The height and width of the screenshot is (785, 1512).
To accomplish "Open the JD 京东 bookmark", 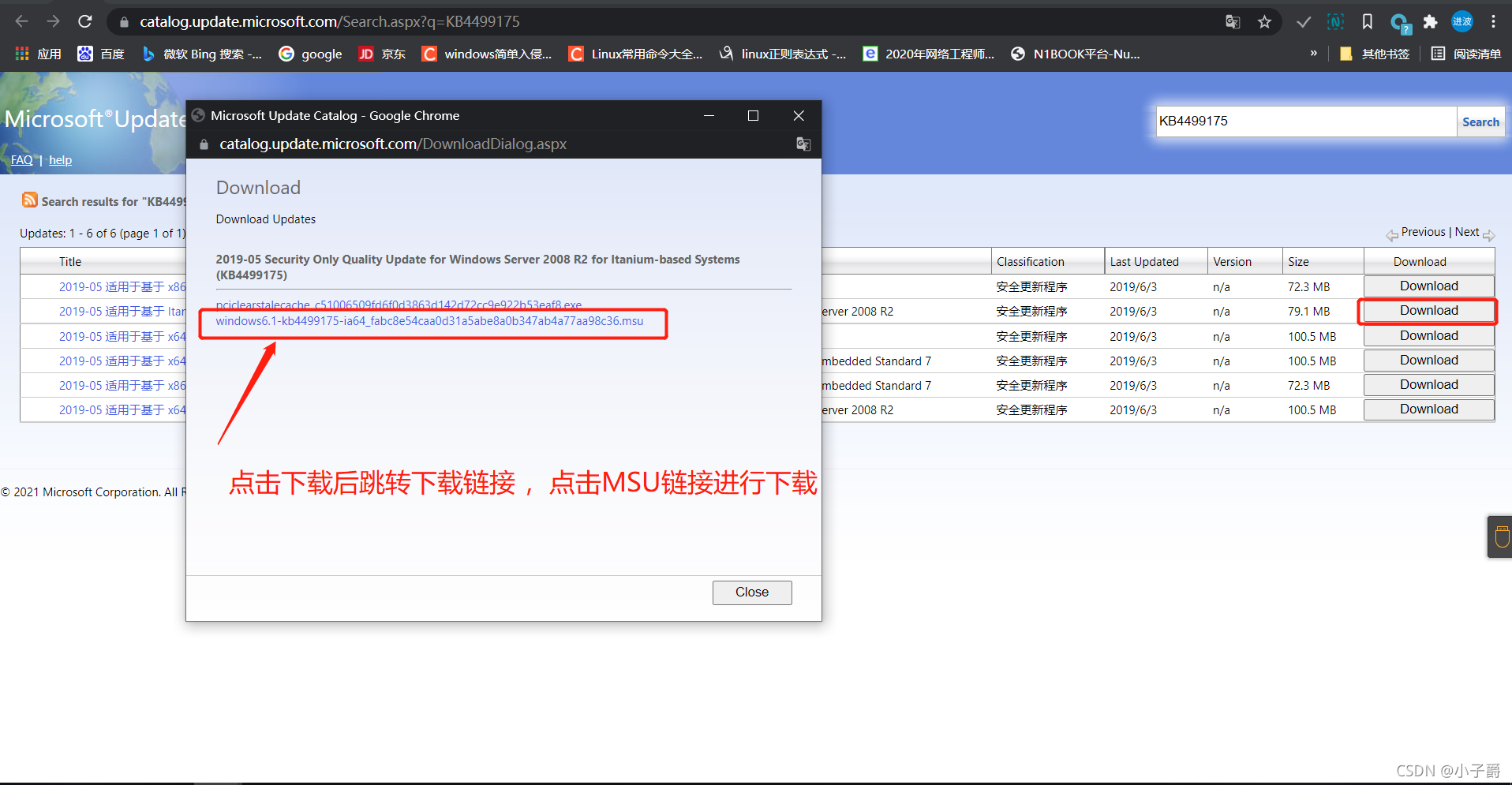I will pyautogui.click(x=382, y=54).
